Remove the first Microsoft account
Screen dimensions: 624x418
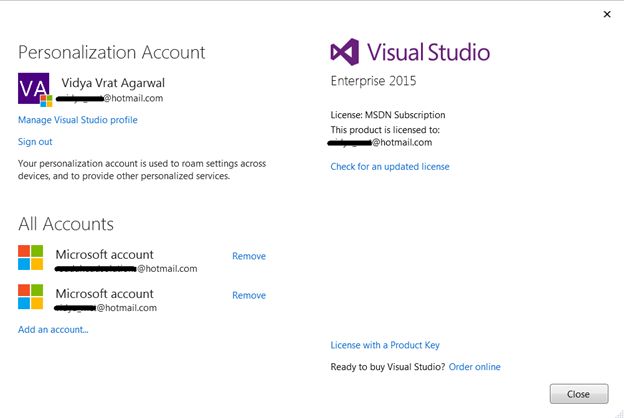[249, 256]
